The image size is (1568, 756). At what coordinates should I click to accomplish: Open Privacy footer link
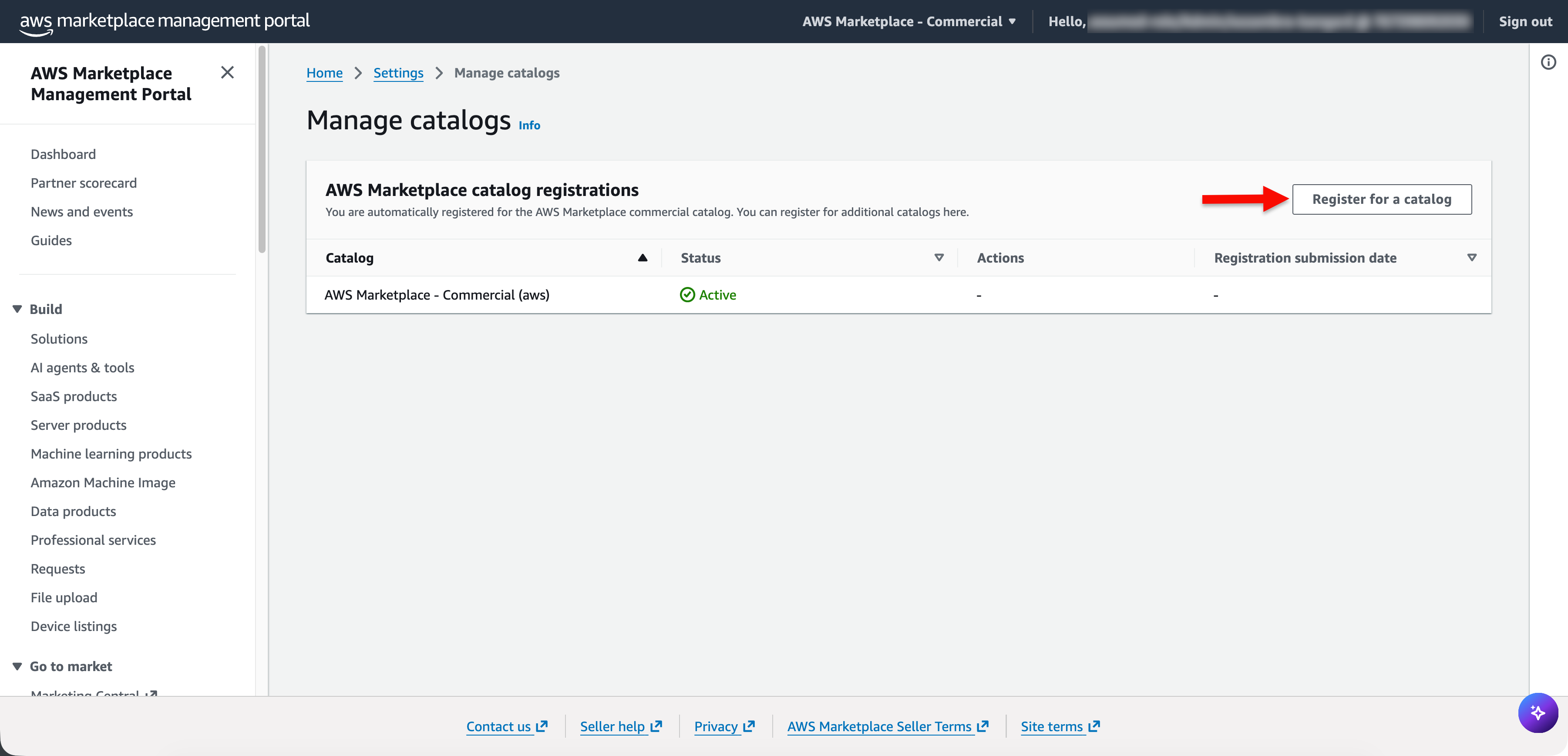(x=724, y=726)
